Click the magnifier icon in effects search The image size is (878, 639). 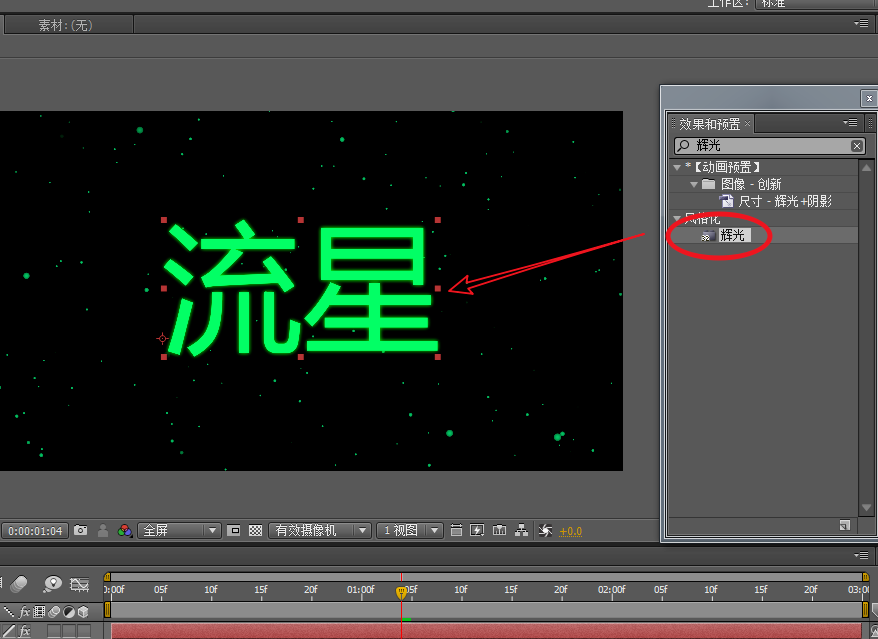(683, 146)
